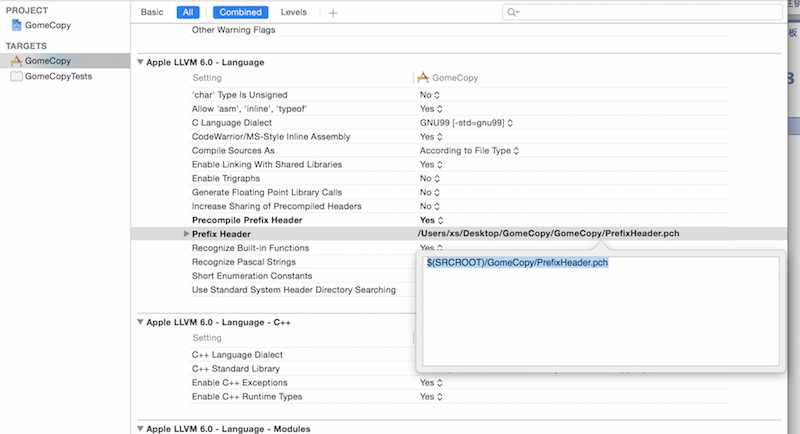The height and width of the screenshot is (434, 800).
Task: Choose the Combined view
Action: pyautogui.click(x=240, y=12)
